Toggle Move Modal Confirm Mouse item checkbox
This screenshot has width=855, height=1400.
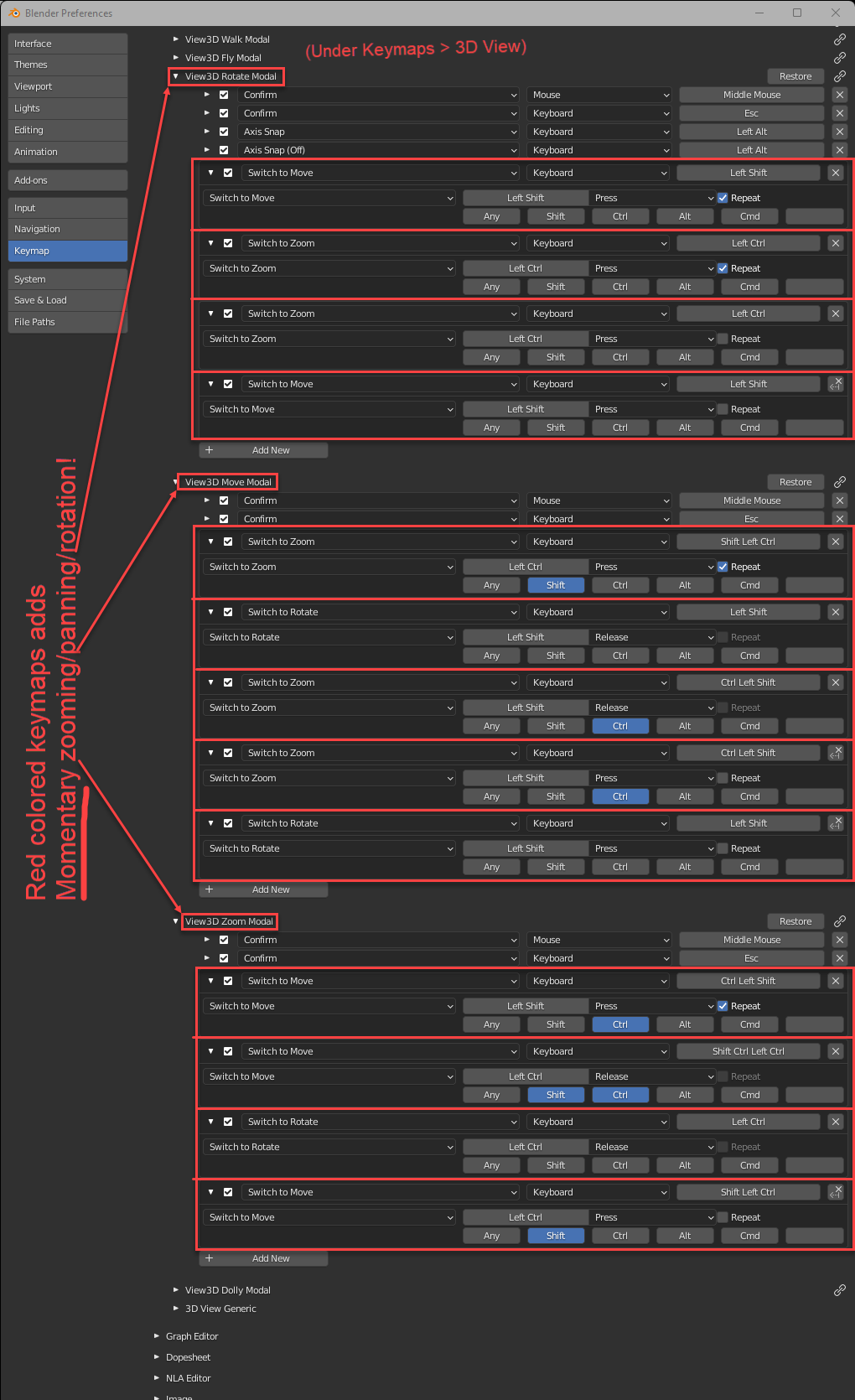click(x=224, y=500)
